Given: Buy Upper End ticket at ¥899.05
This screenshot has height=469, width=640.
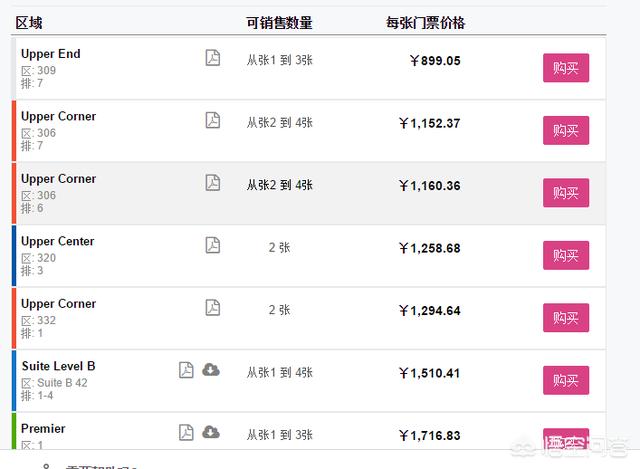Looking at the screenshot, I should pyautogui.click(x=566, y=68).
